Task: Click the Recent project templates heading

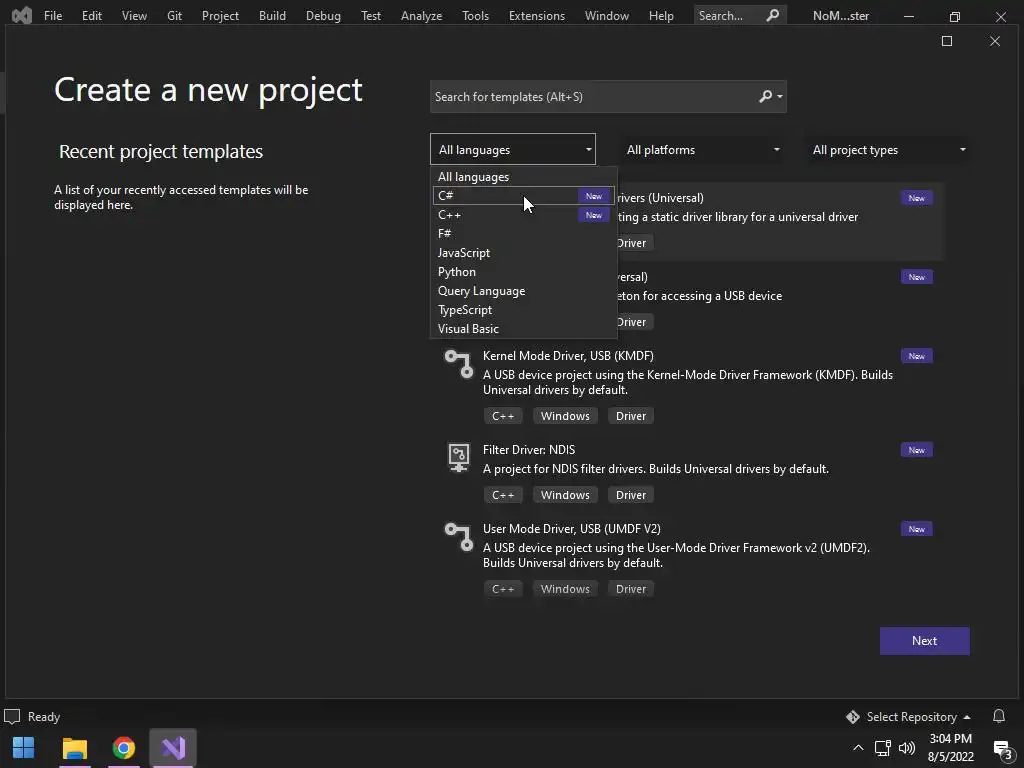Action: [161, 152]
